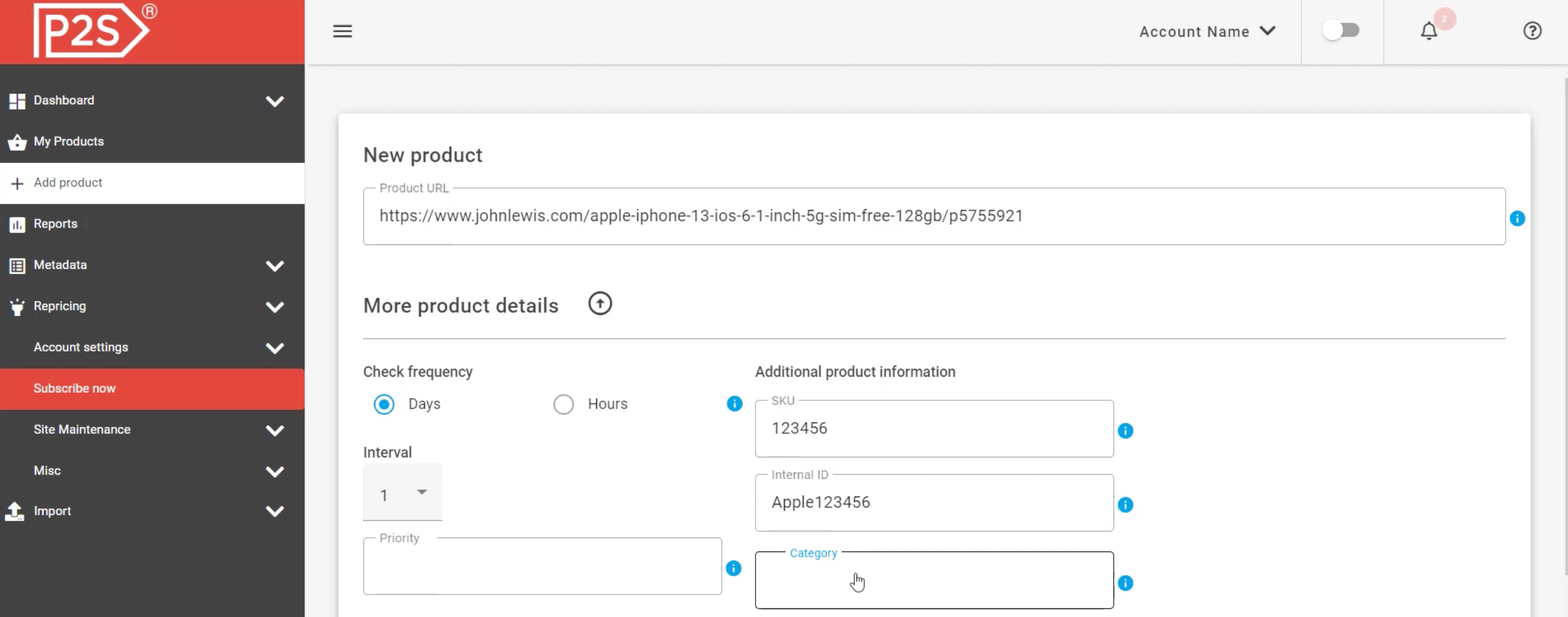Click info icon next to Category field

point(1125,583)
